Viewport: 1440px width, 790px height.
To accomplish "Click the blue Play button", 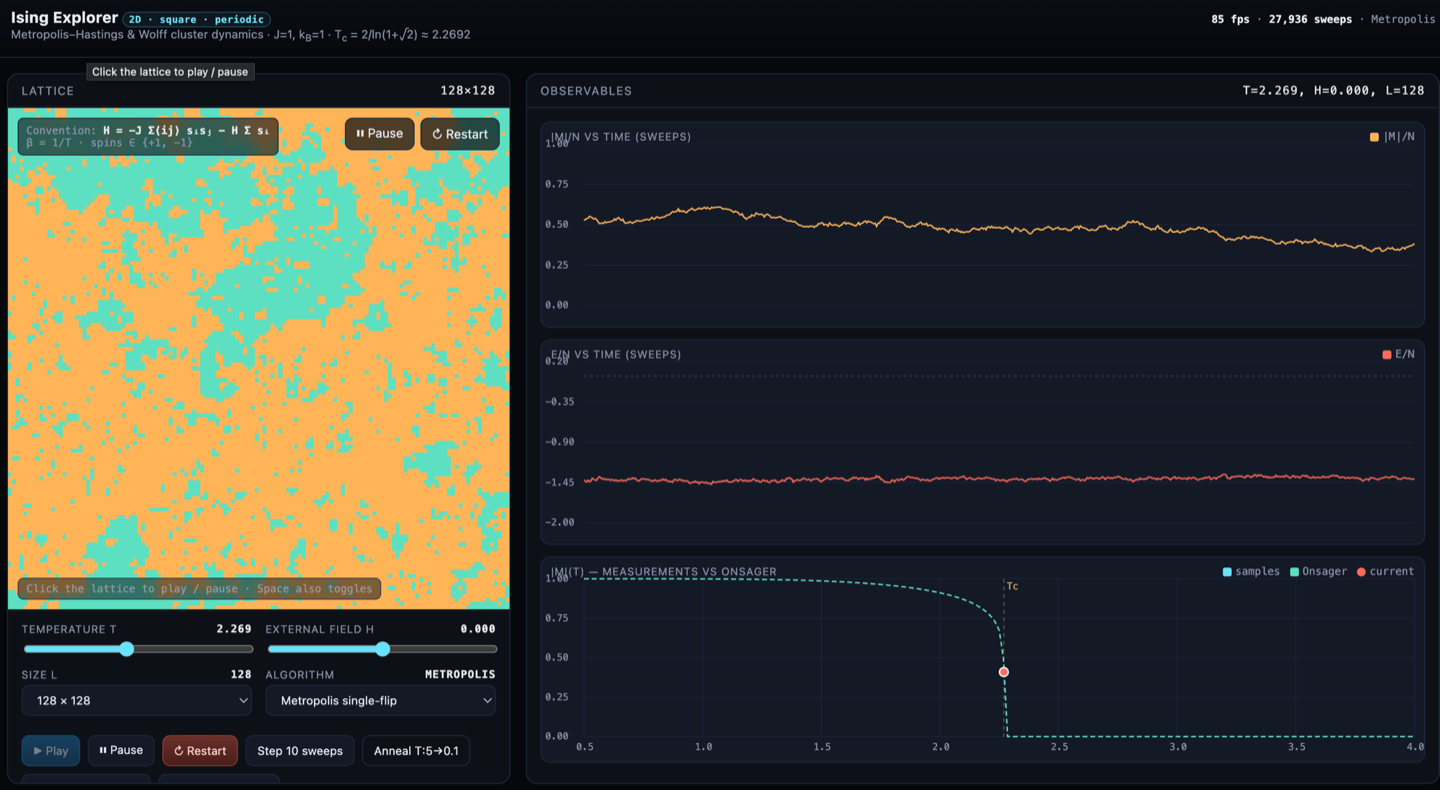I will click(x=51, y=751).
